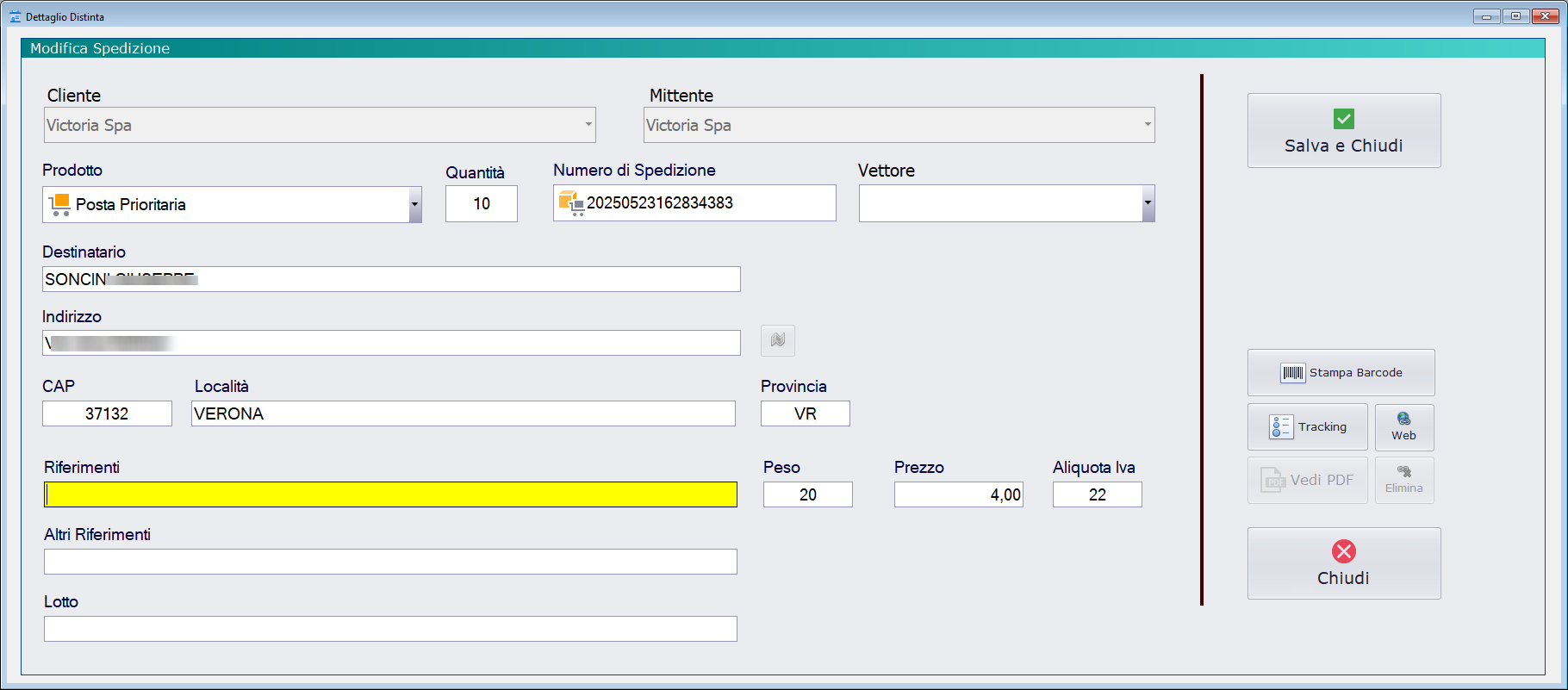Click in the Quantità field

(481, 204)
